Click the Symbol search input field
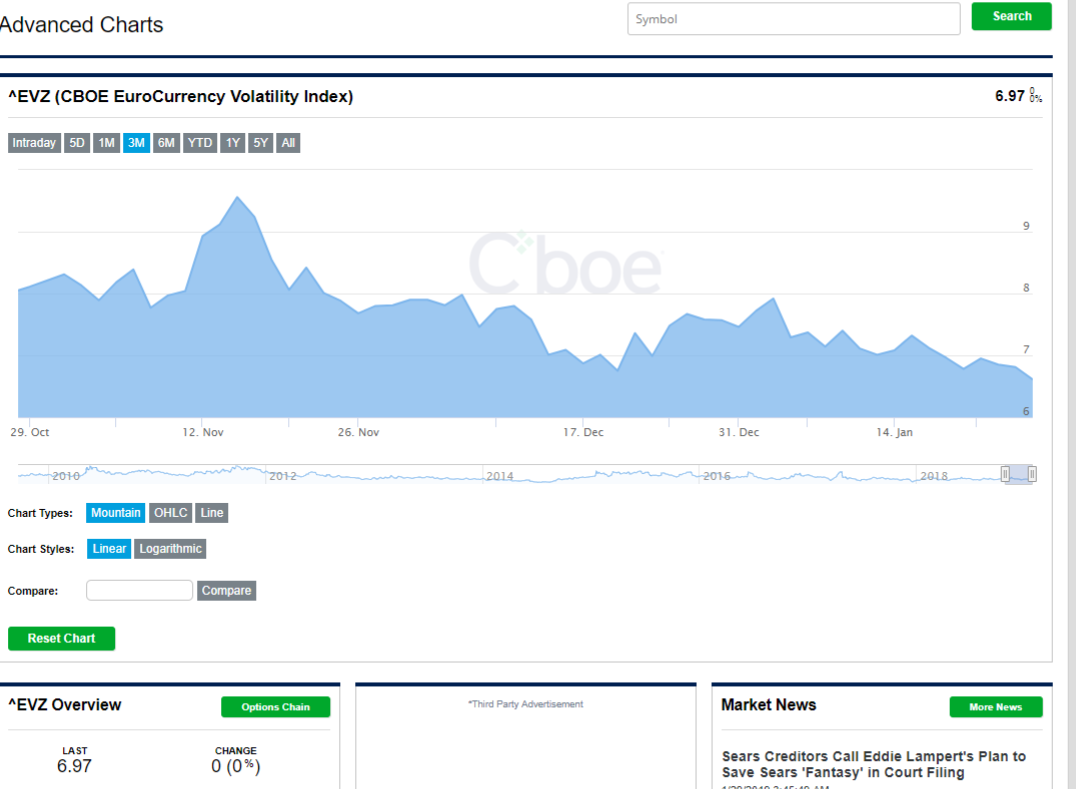 [x=793, y=19]
